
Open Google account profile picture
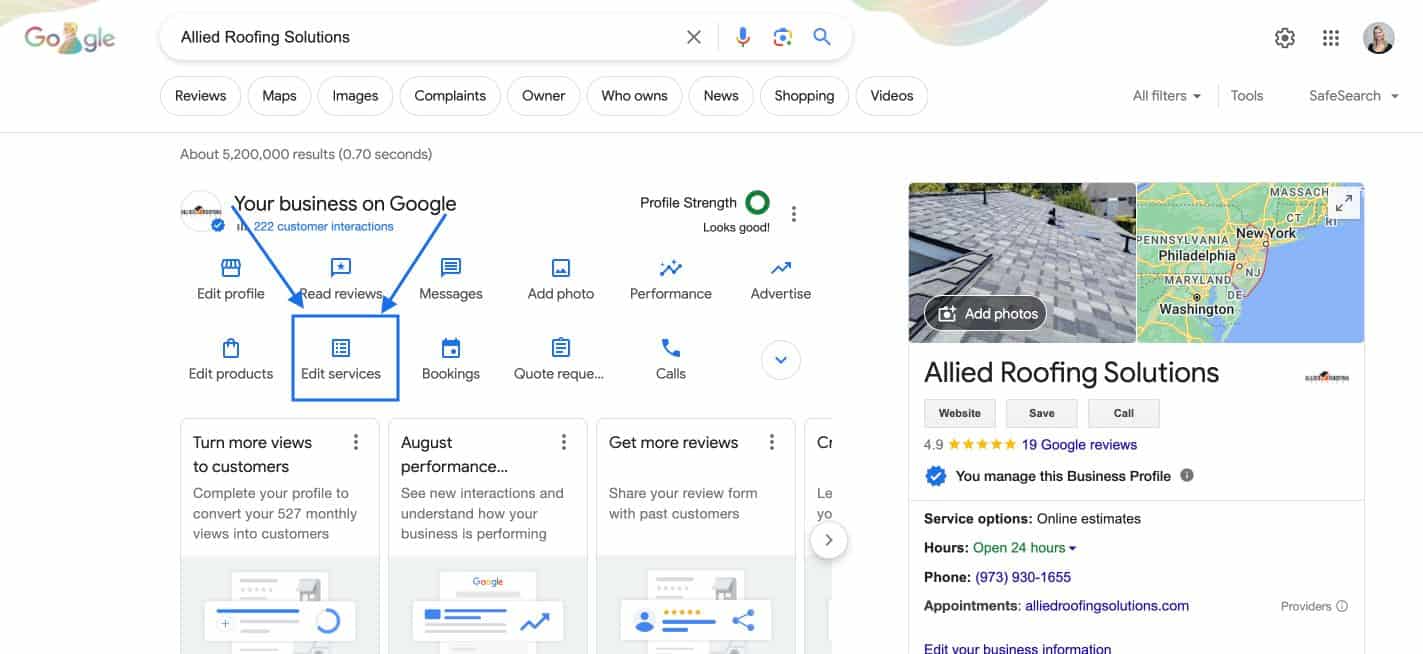point(1379,38)
